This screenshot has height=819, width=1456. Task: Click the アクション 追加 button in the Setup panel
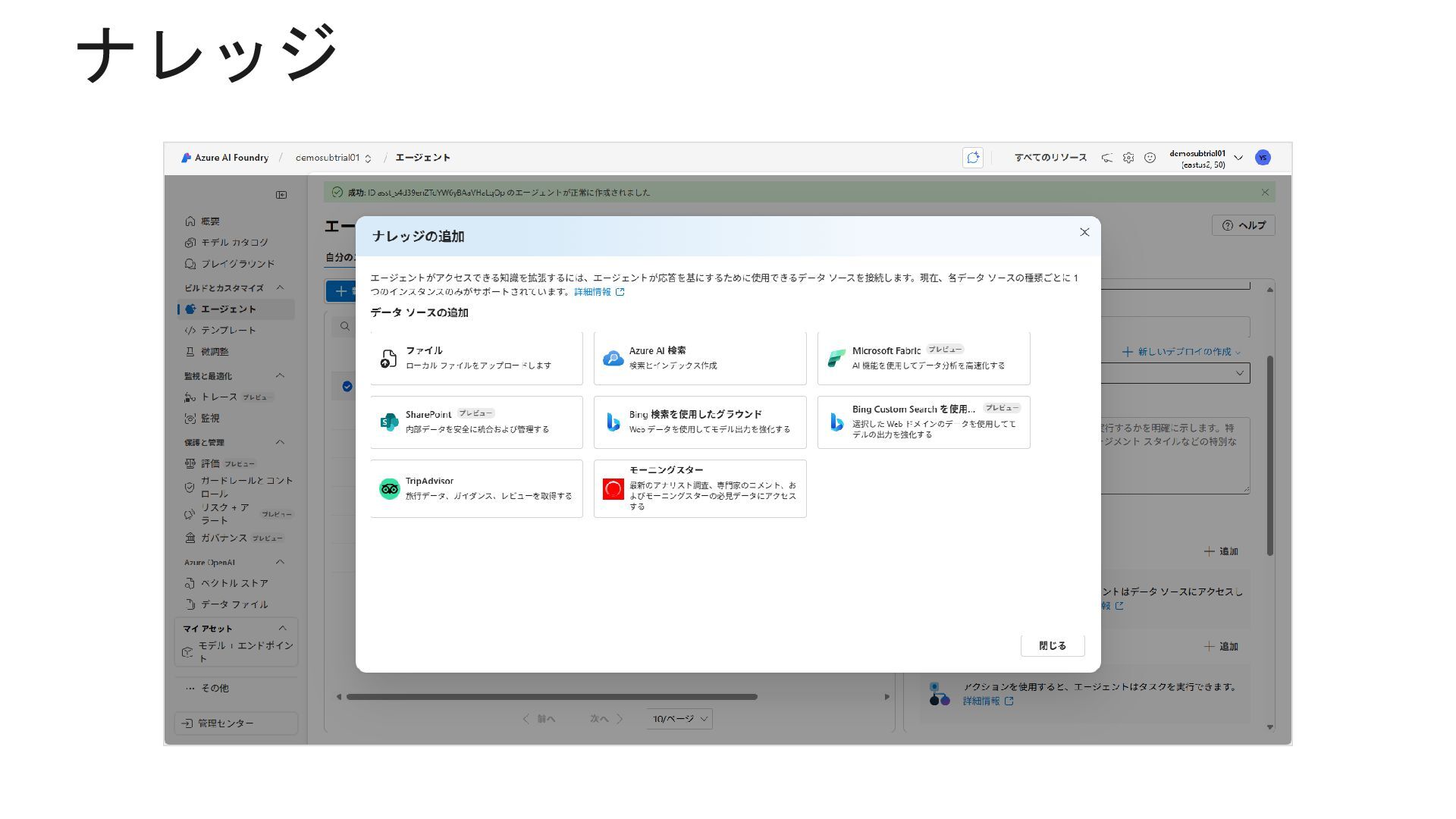click(x=1221, y=646)
